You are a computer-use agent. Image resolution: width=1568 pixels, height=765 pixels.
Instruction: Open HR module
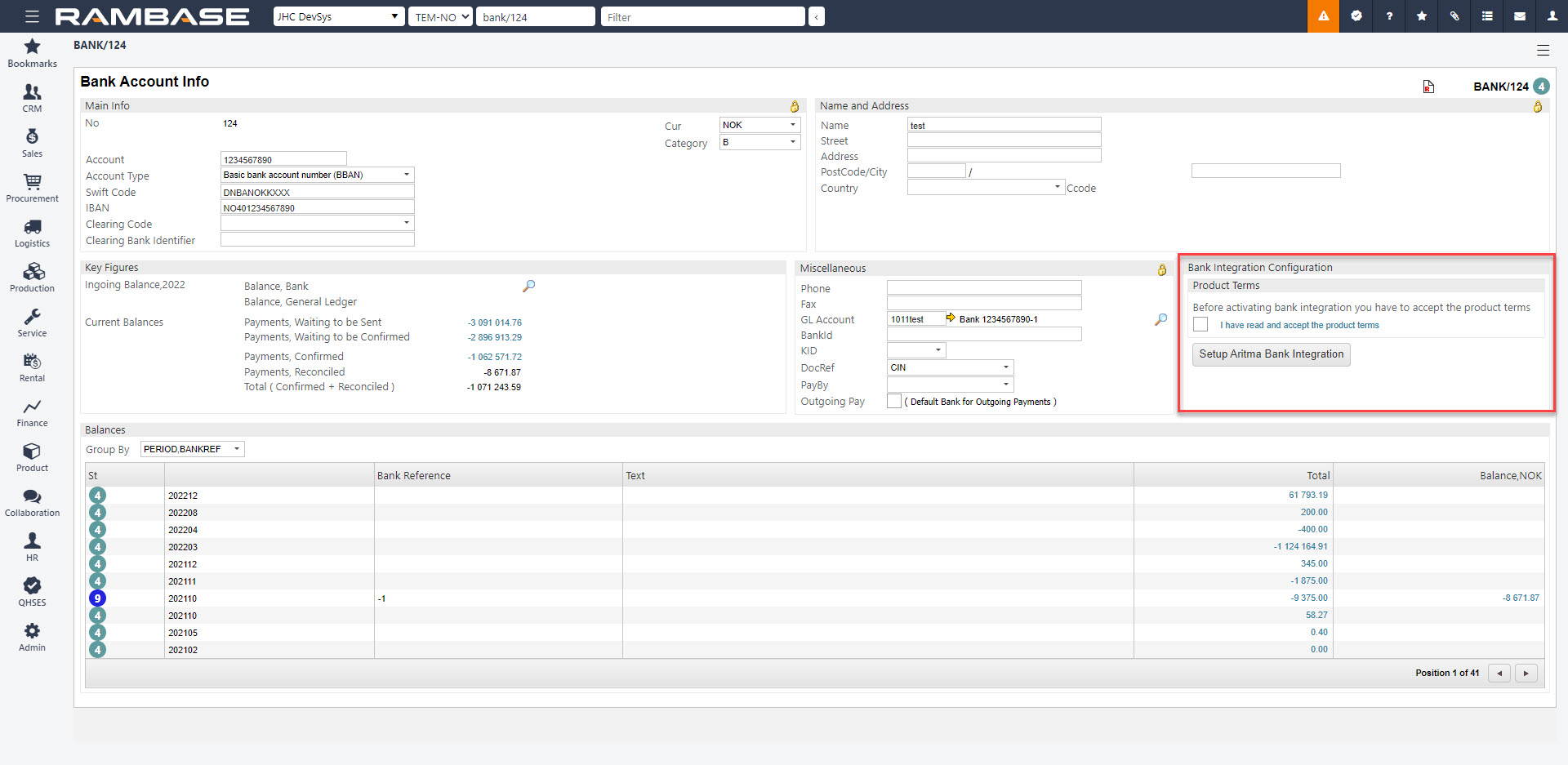point(32,547)
